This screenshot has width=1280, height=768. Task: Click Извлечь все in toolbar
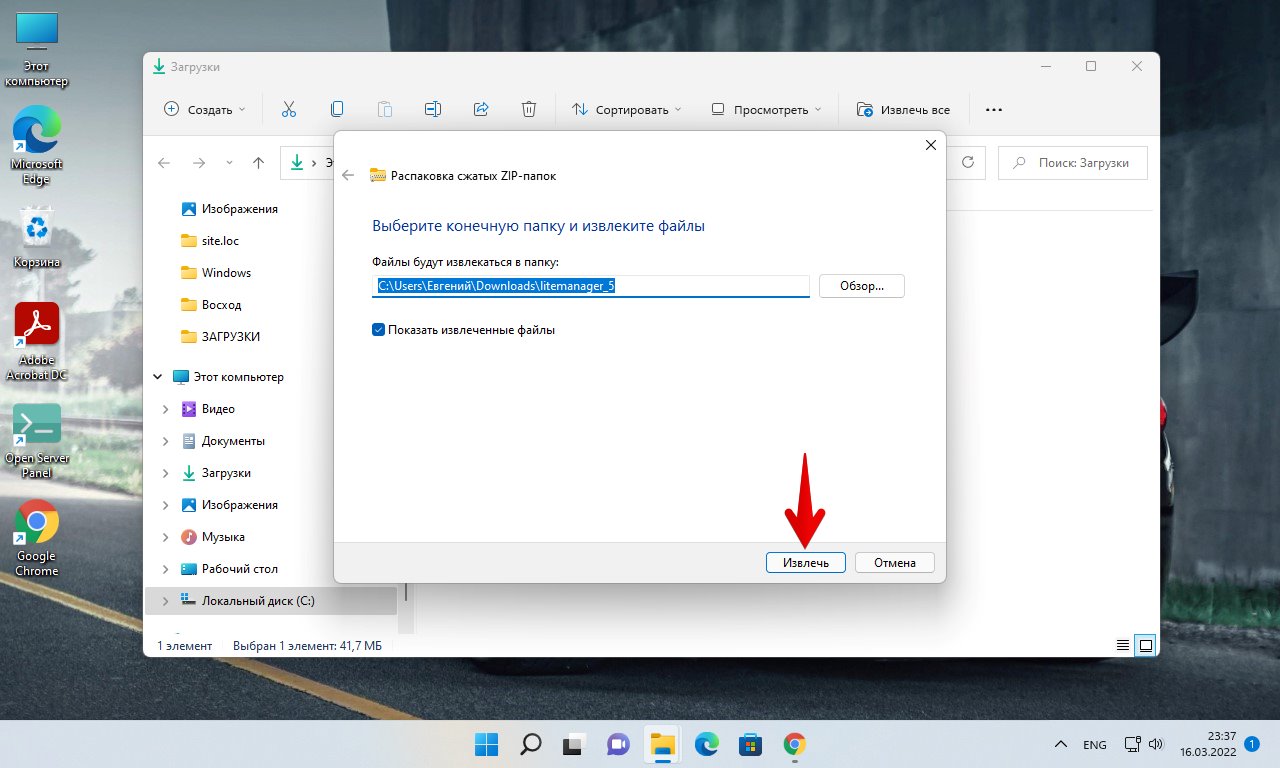tap(903, 109)
